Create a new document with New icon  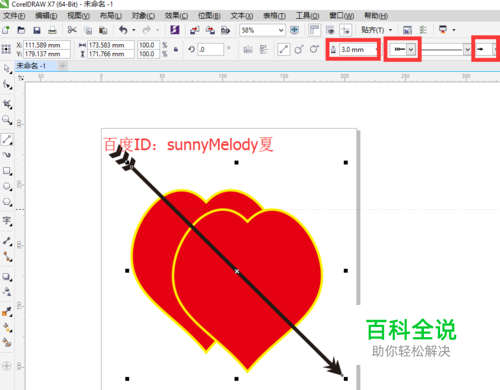6,30
